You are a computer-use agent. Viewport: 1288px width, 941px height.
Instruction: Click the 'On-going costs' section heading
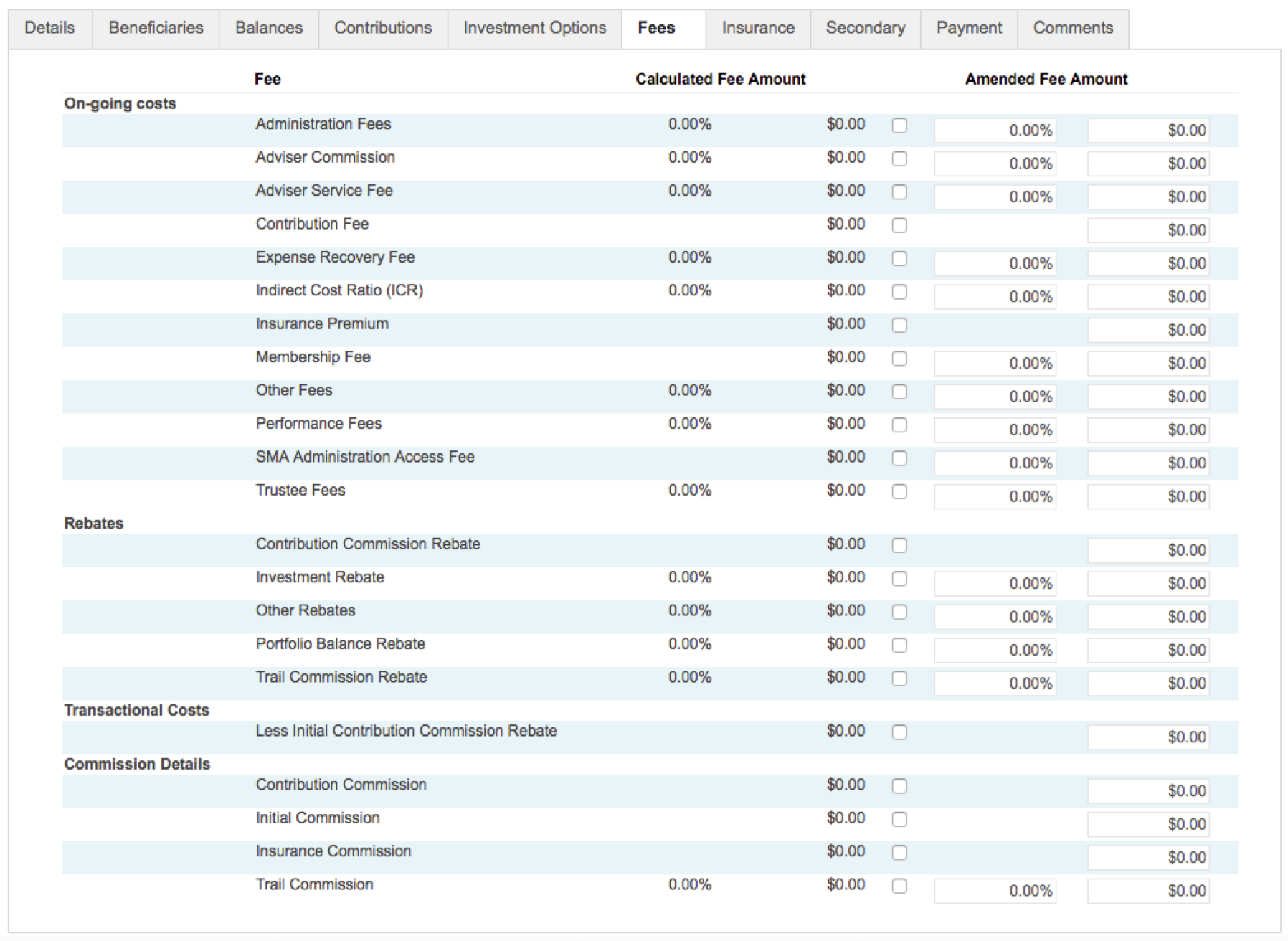[x=120, y=104]
